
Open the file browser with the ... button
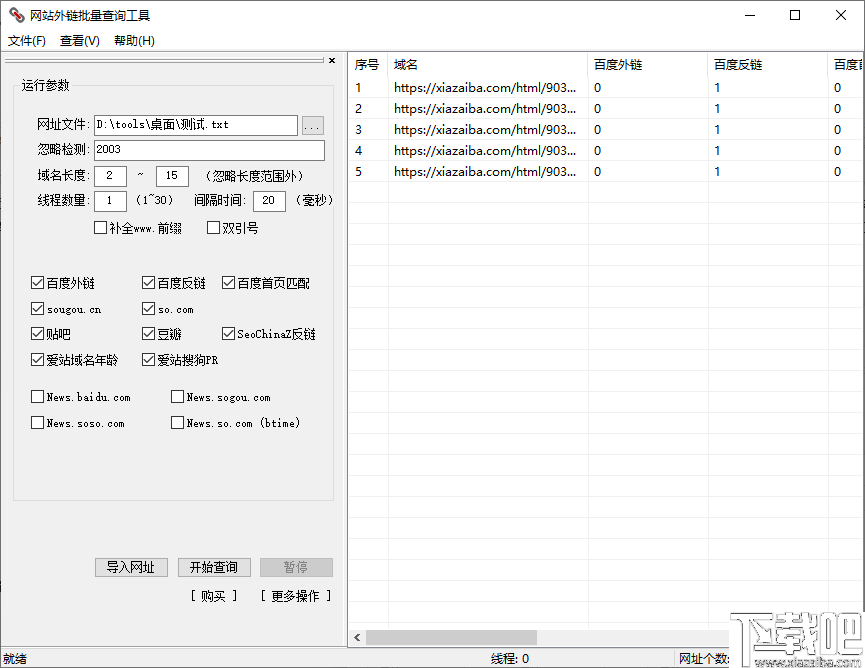(x=312, y=125)
